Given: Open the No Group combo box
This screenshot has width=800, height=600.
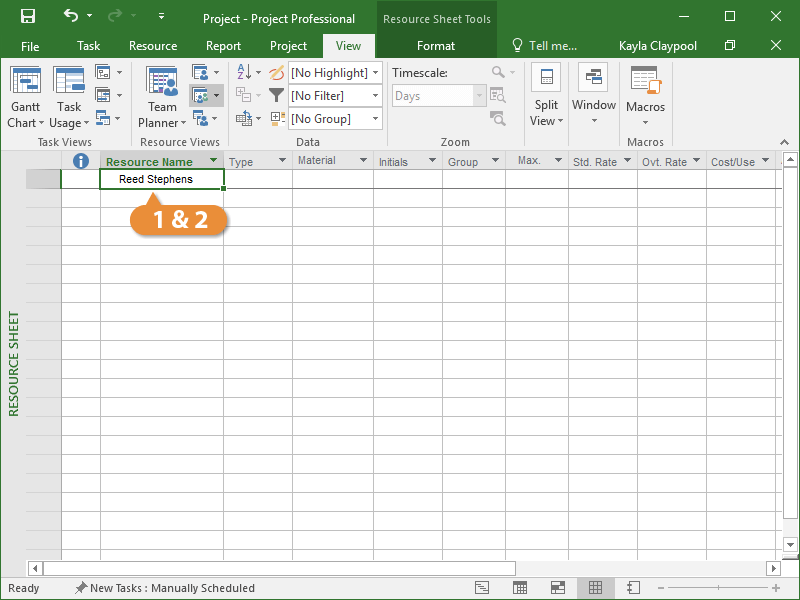Looking at the screenshot, I should click(335, 119).
